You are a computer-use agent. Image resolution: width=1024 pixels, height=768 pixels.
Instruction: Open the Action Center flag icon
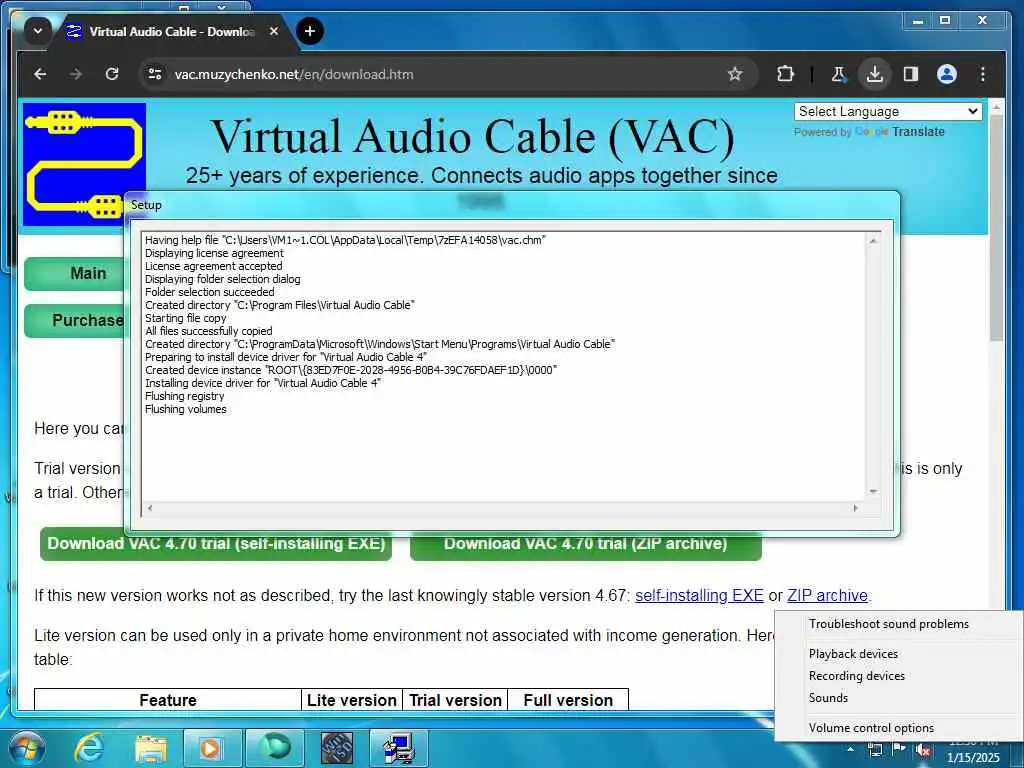[899, 750]
